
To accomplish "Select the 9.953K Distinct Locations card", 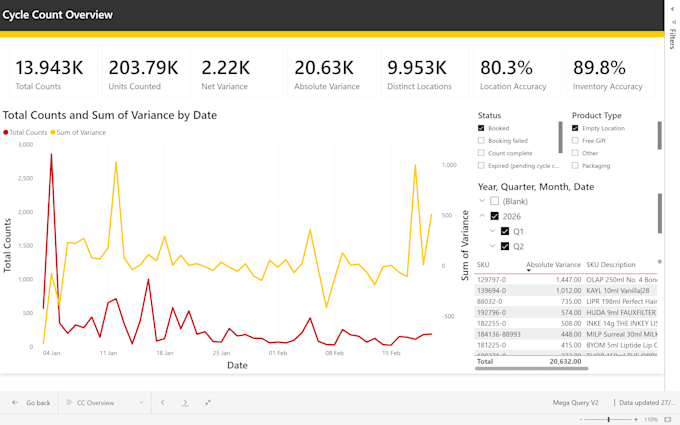I will [x=425, y=72].
